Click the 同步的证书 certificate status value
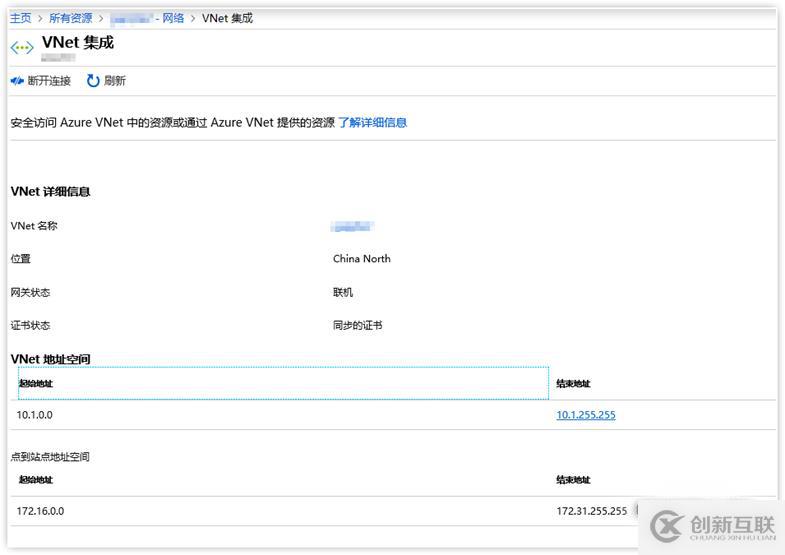785x555 pixels. coord(357,325)
